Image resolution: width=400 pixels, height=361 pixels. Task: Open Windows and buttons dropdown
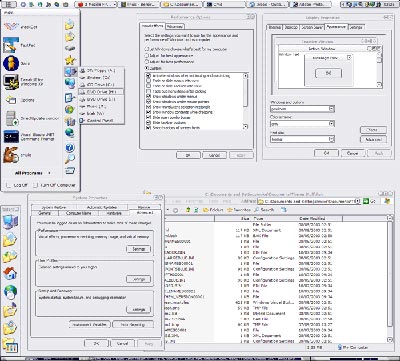331,109
